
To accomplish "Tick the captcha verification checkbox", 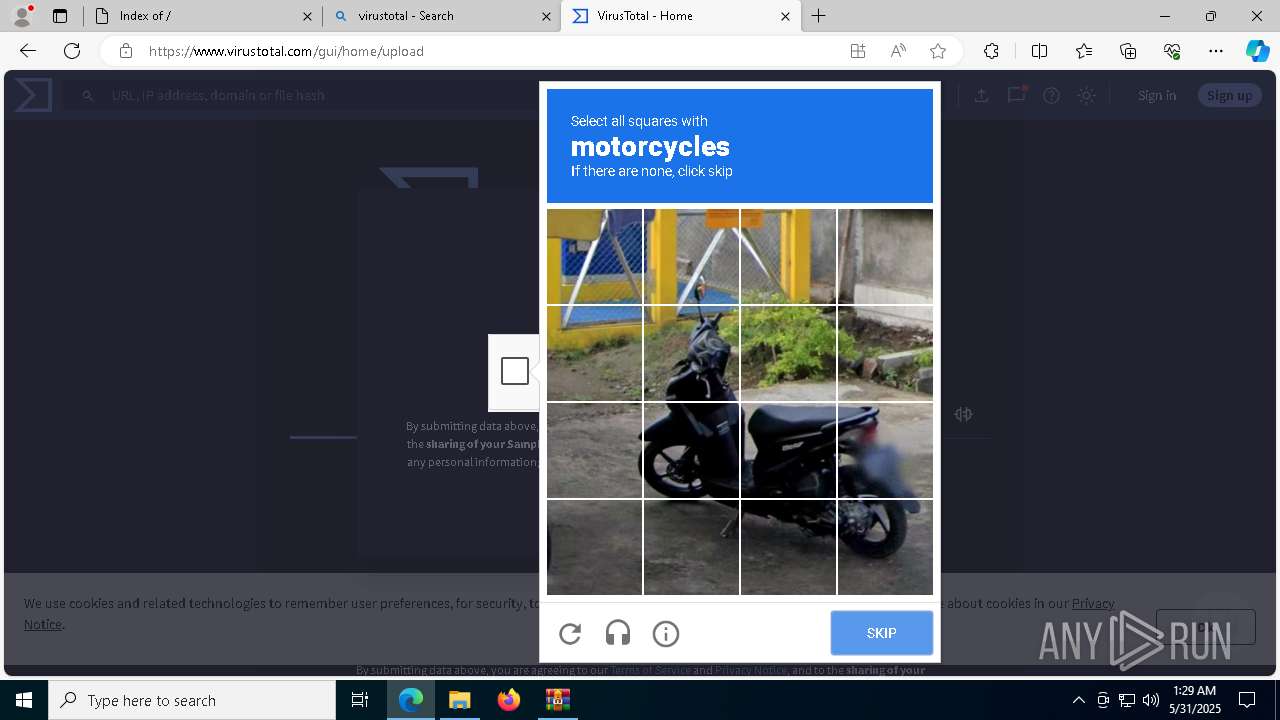I will coord(515,371).
